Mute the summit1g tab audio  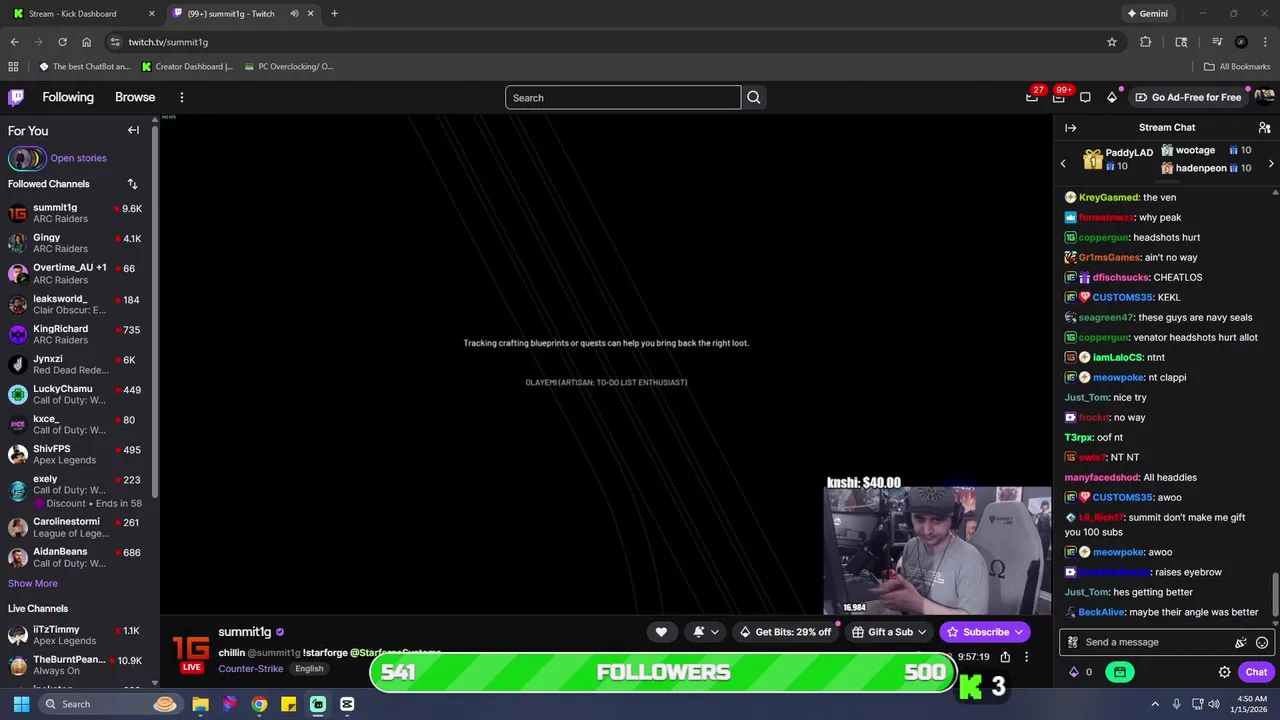pyautogui.click(x=294, y=14)
